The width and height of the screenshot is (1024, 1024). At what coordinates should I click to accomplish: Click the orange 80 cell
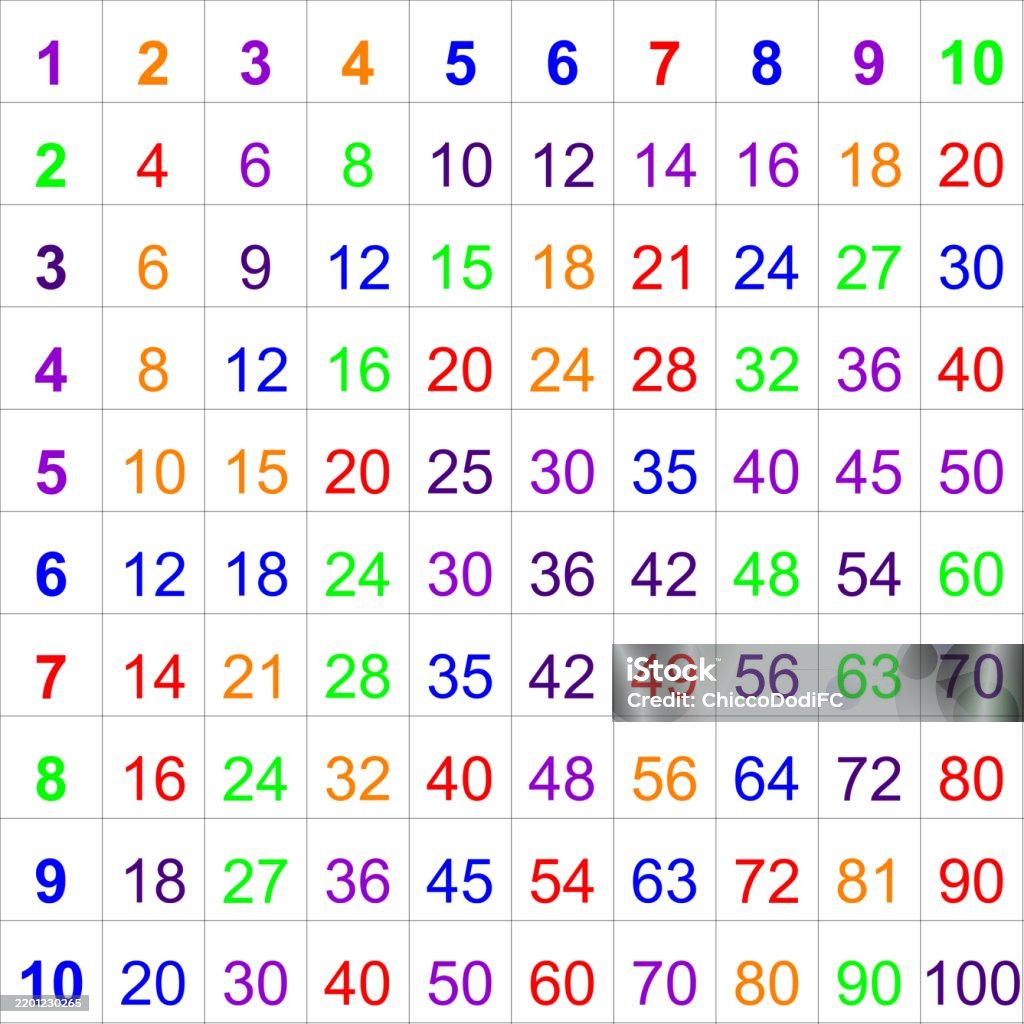coord(767,983)
